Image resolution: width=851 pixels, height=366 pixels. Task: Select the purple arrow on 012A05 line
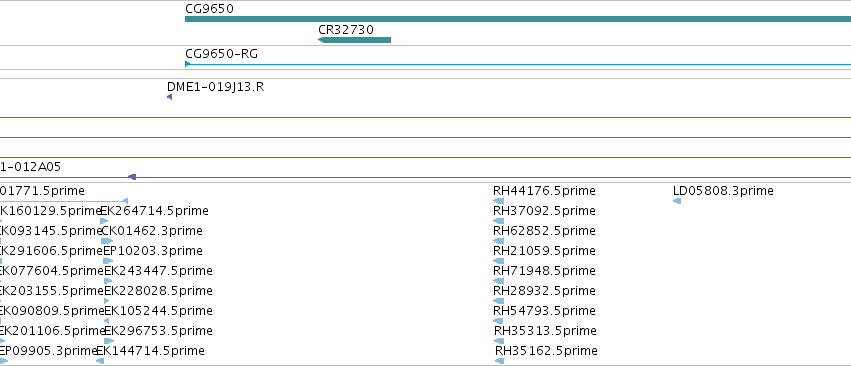(131, 177)
